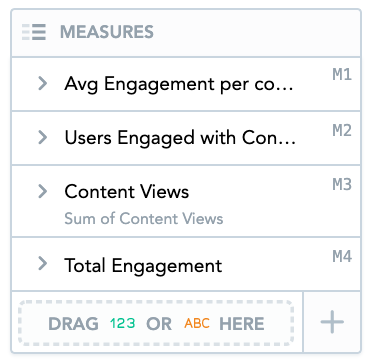Select the Avg Engagement per co… measure
The image size is (372, 364).
tap(179, 84)
